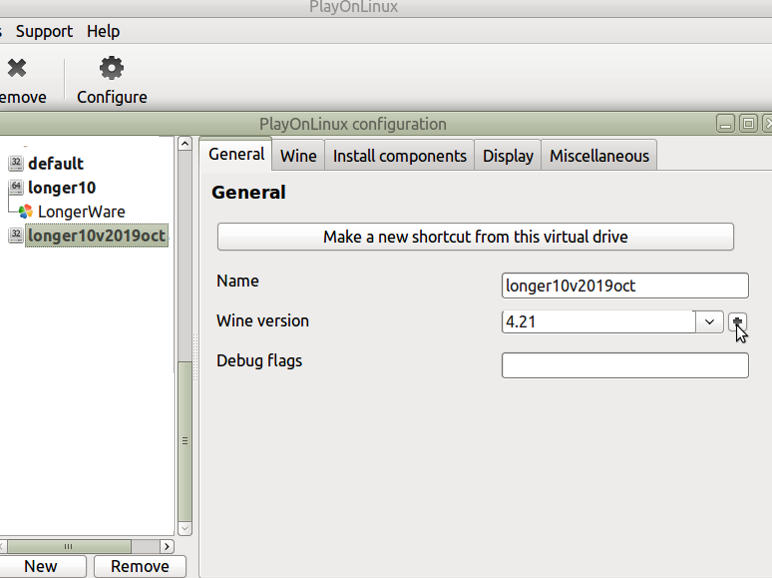Screen dimensions: 772x578
Task: Select the longer10 virtual drive
Action: coord(62,187)
